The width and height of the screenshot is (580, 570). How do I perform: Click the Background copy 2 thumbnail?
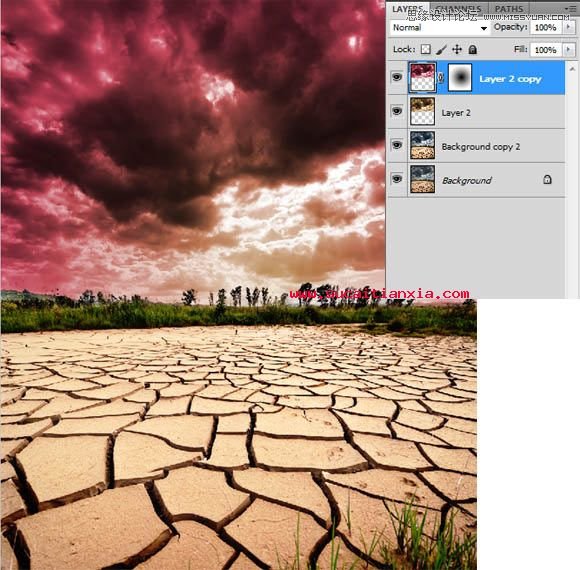pos(422,145)
